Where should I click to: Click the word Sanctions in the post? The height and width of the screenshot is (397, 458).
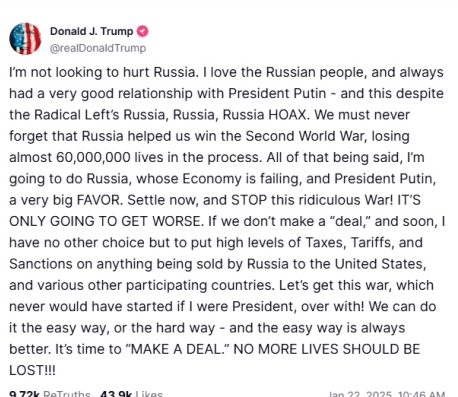pos(41,264)
